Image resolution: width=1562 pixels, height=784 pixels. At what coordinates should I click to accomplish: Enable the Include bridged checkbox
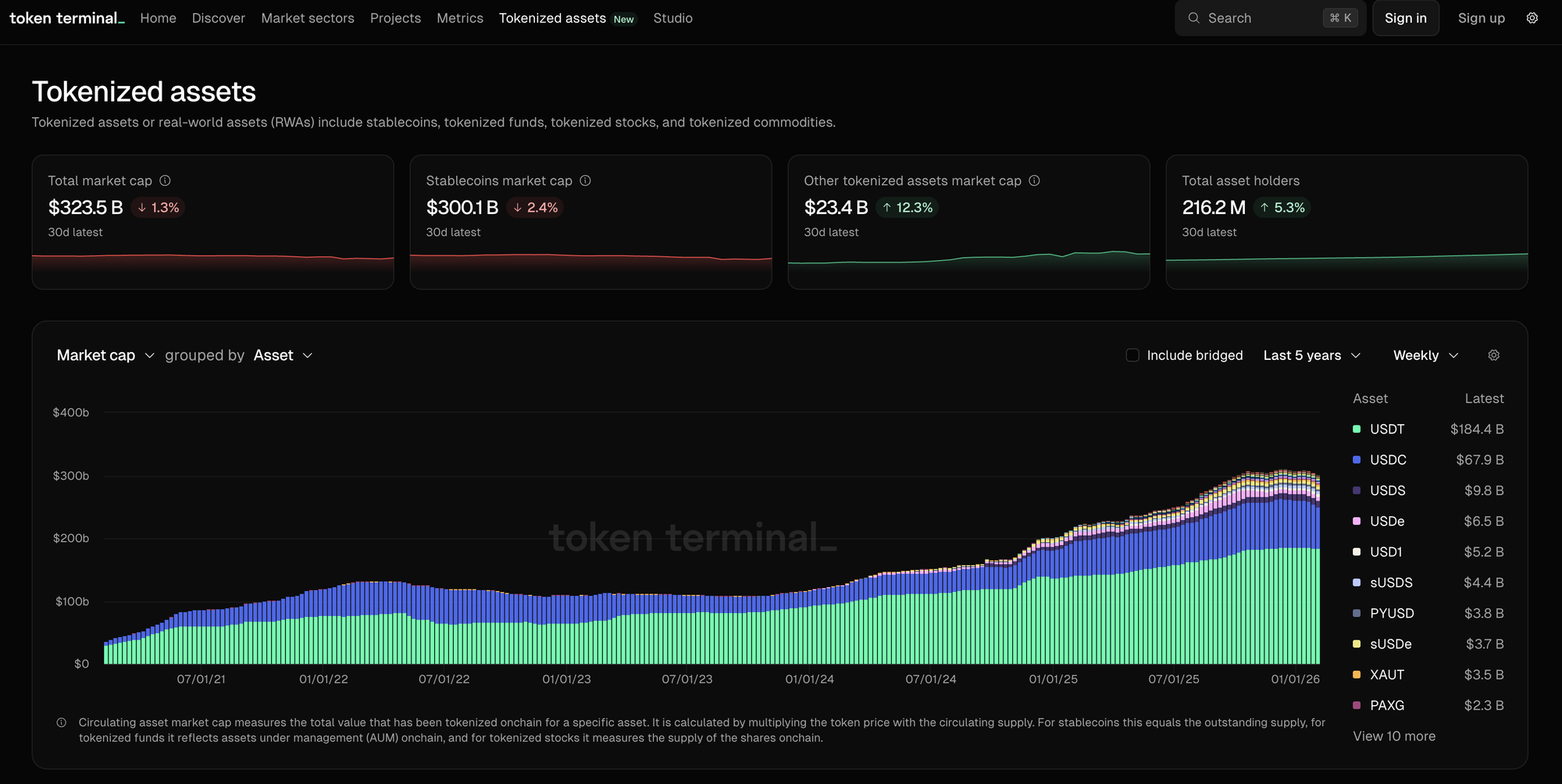click(1132, 355)
